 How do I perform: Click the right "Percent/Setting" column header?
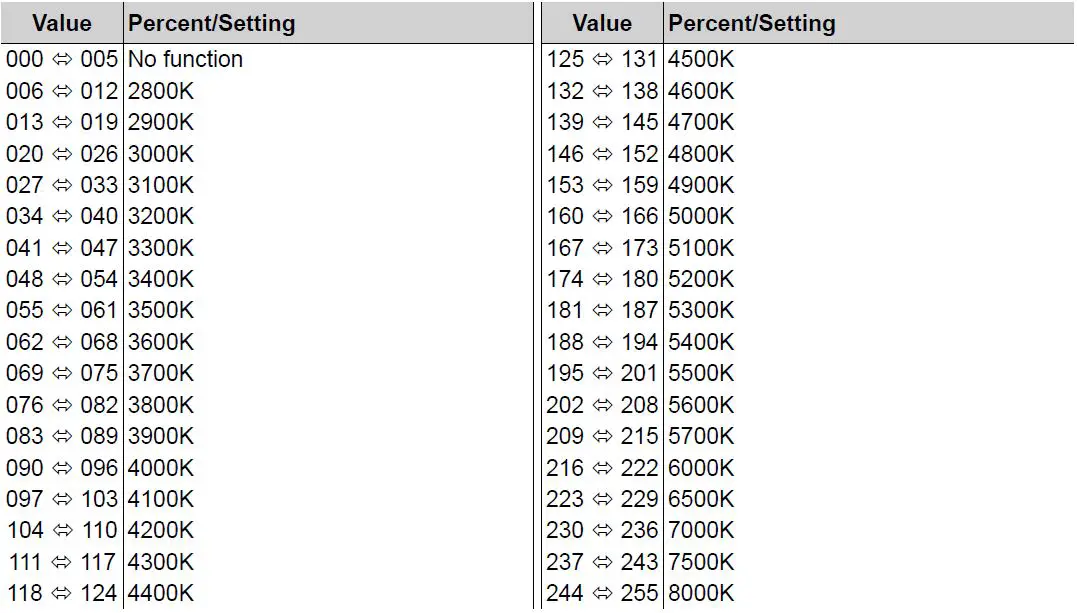pos(752,23)
